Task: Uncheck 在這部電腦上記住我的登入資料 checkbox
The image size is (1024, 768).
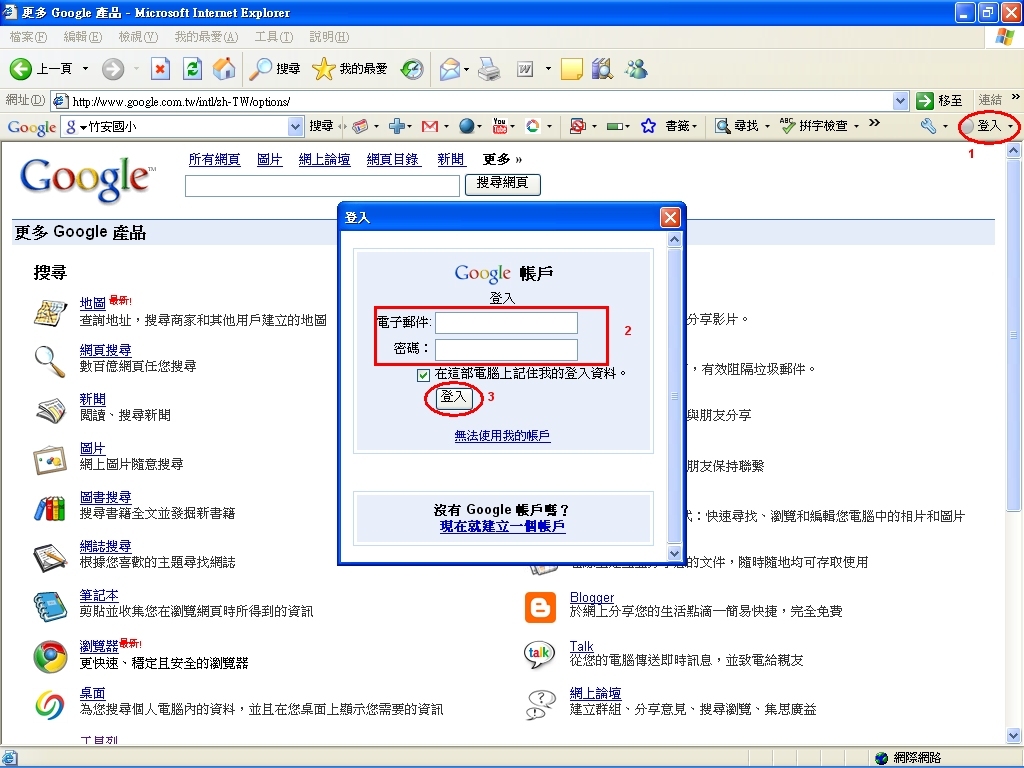Action: point(423,375)
